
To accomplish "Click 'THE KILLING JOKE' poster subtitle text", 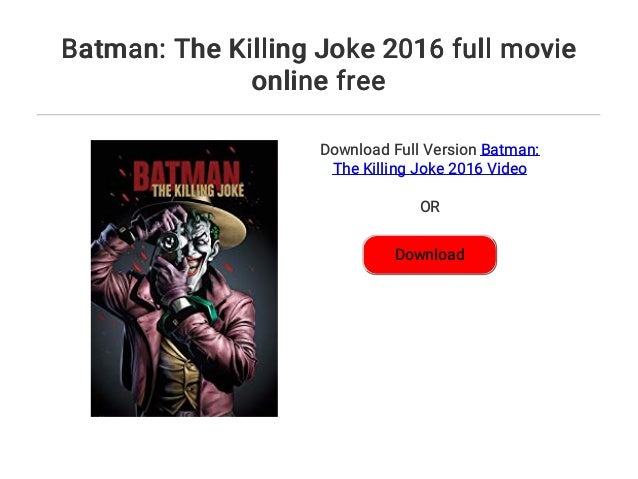I will [x=198, y=190].
